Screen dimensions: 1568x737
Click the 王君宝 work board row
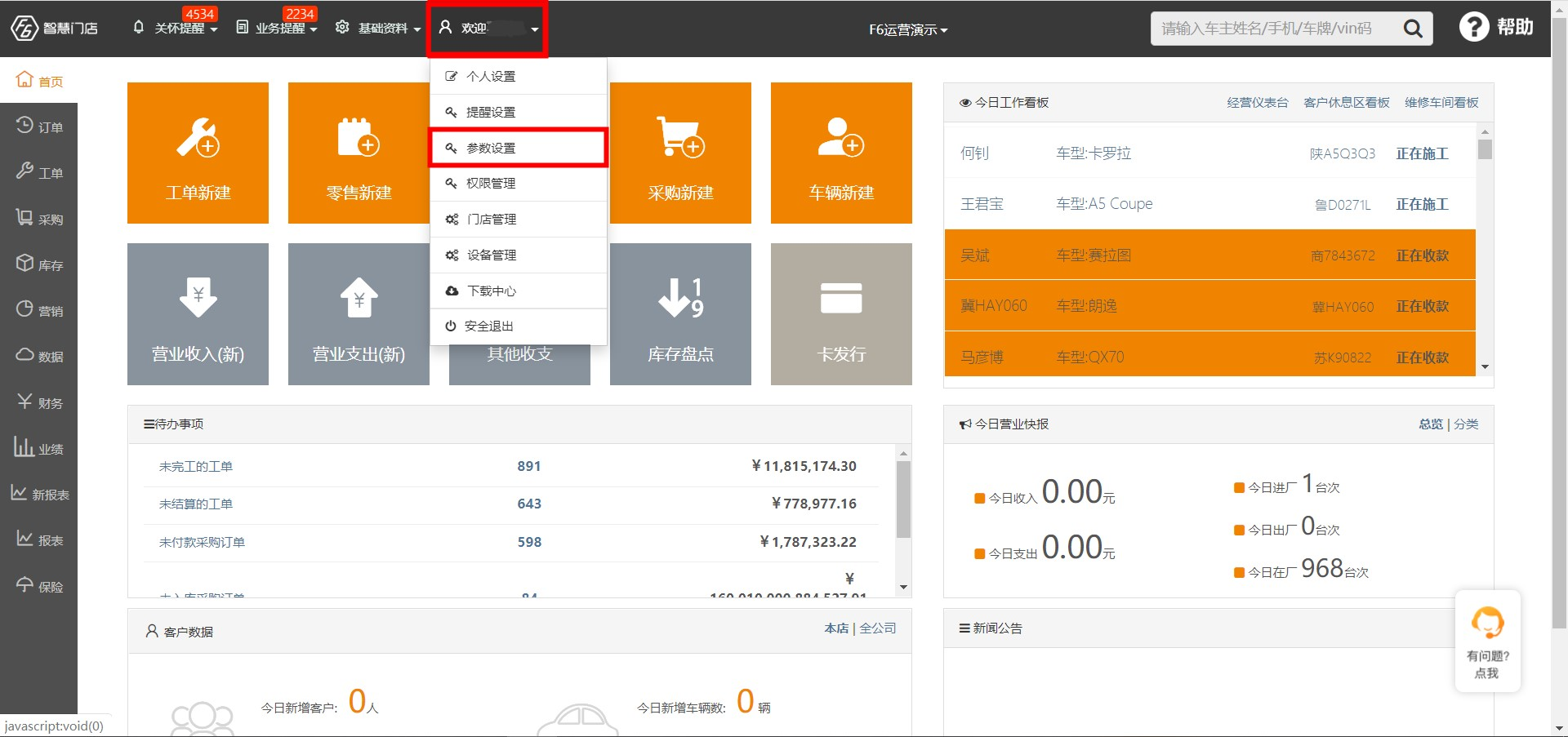pos(1210,203)
